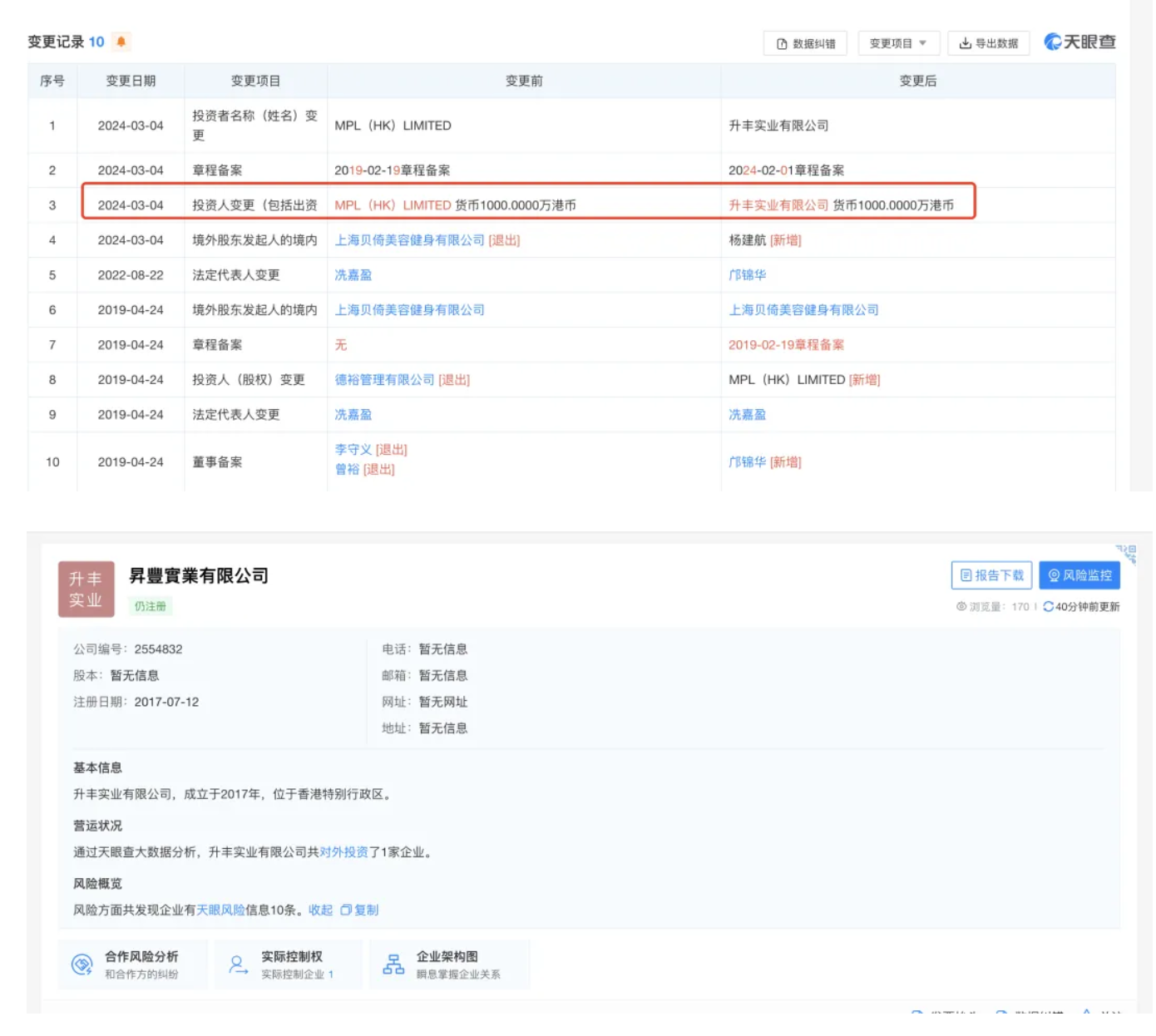Click the 变更日期 column header

pos(131,81)
